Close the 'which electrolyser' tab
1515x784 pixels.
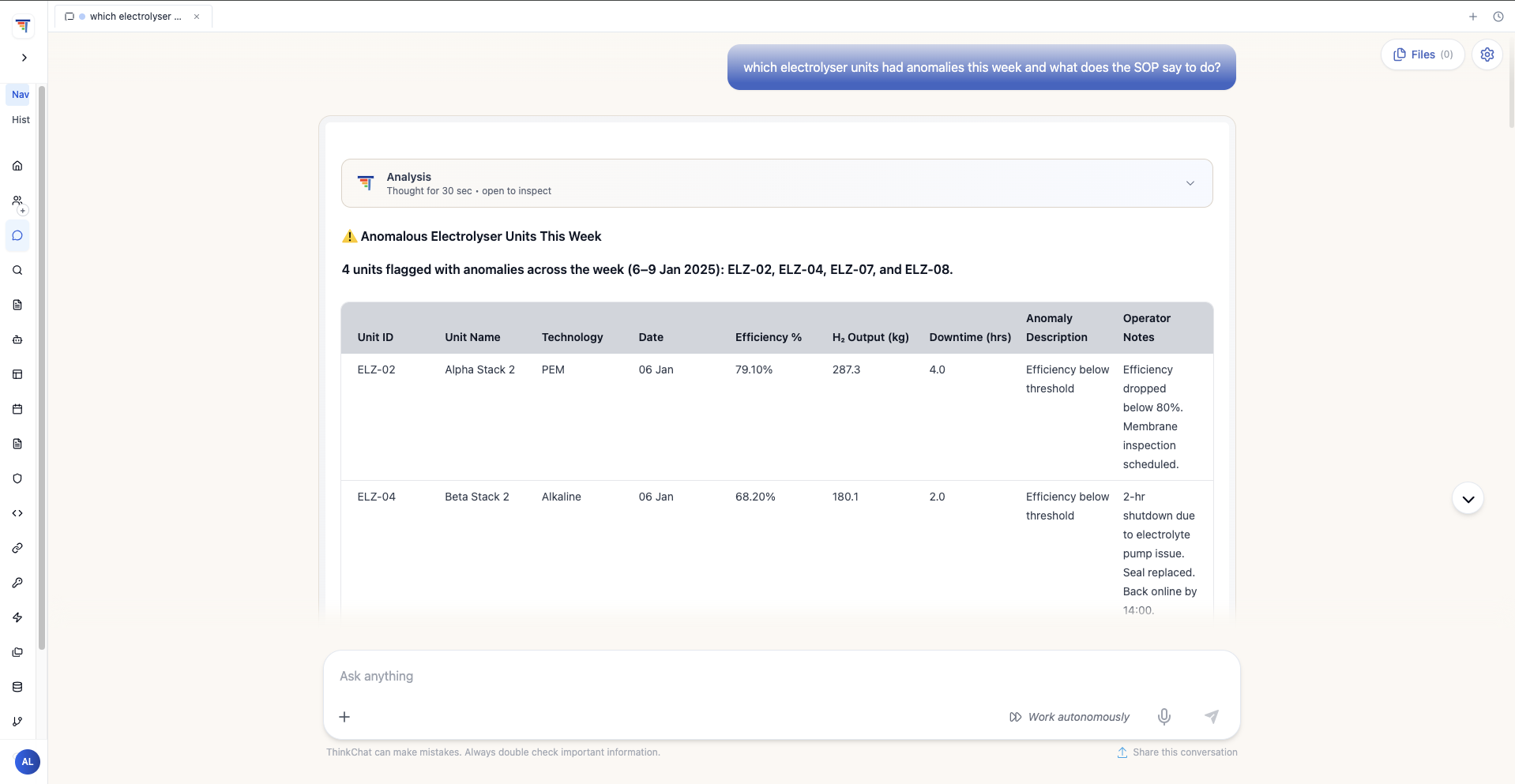[x=197, y=17]
